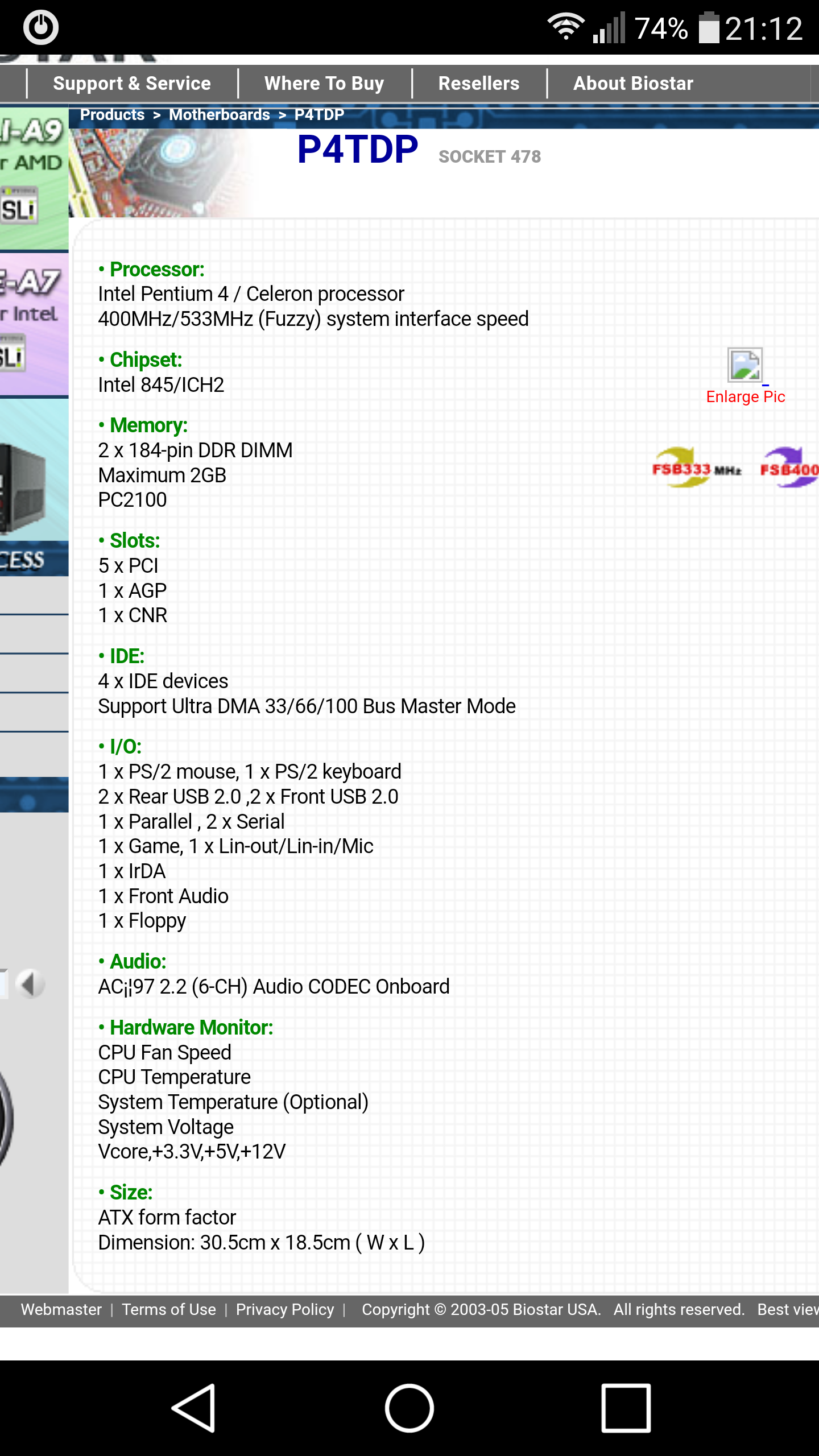Image resolution: width=819 pixels, height=1456 pixels.
Task: Click the 'Maximum 2GB' line
Action: [x=162, y=475]
